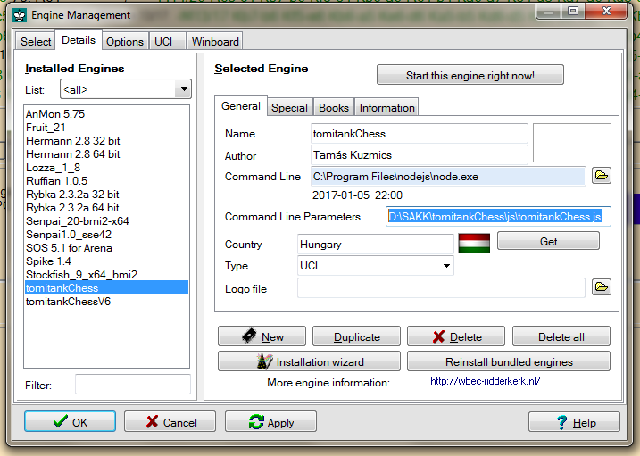This screenshot has height=456, width=640.
Task: Click Start this engine right now
Action: [470, 75]
